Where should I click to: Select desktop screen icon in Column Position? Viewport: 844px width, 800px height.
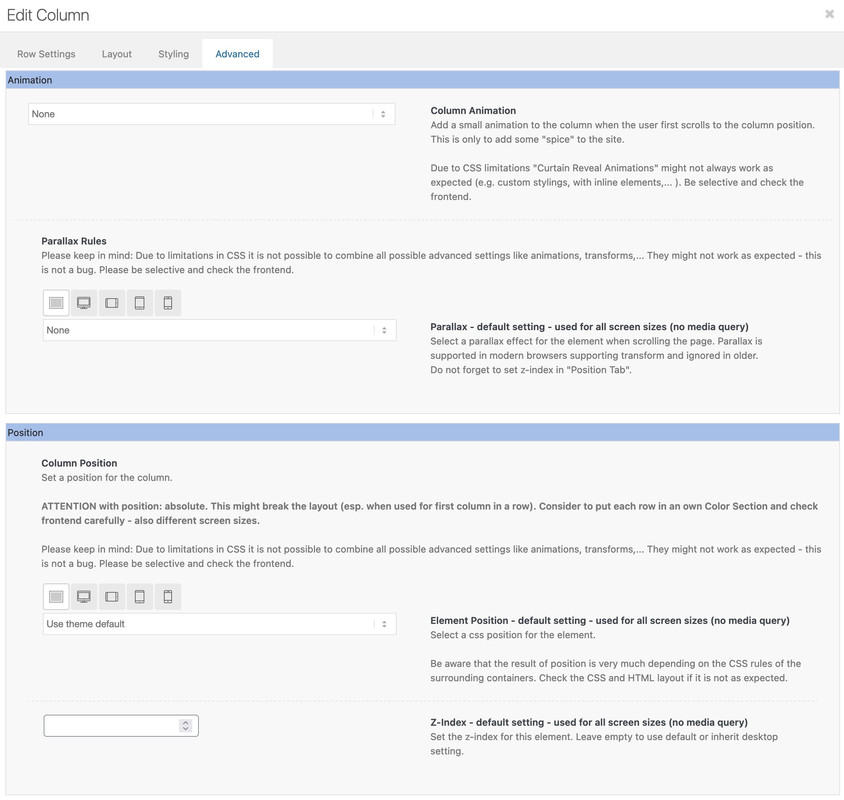point(84,597)
